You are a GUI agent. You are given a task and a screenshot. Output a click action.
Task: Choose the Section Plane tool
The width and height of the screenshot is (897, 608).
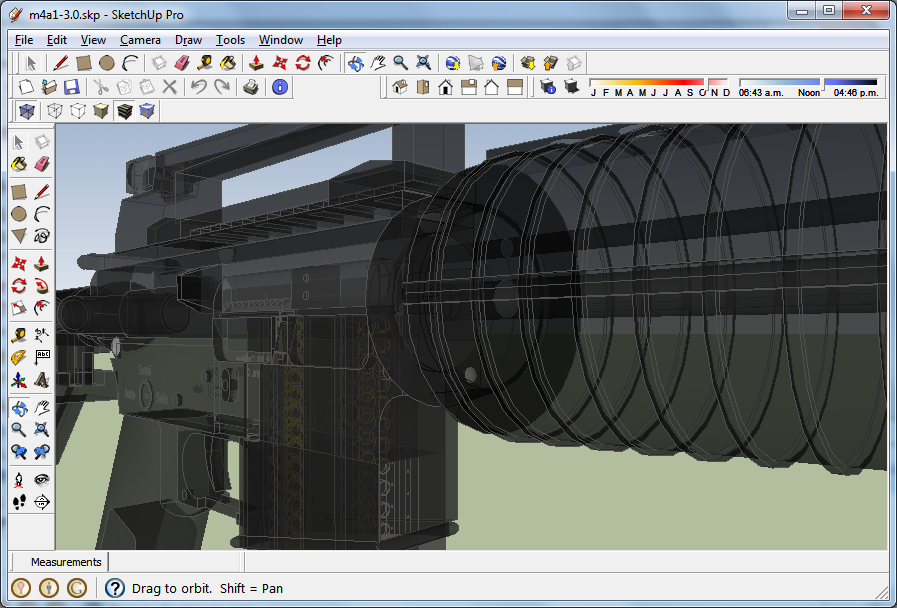coord(42,502)
